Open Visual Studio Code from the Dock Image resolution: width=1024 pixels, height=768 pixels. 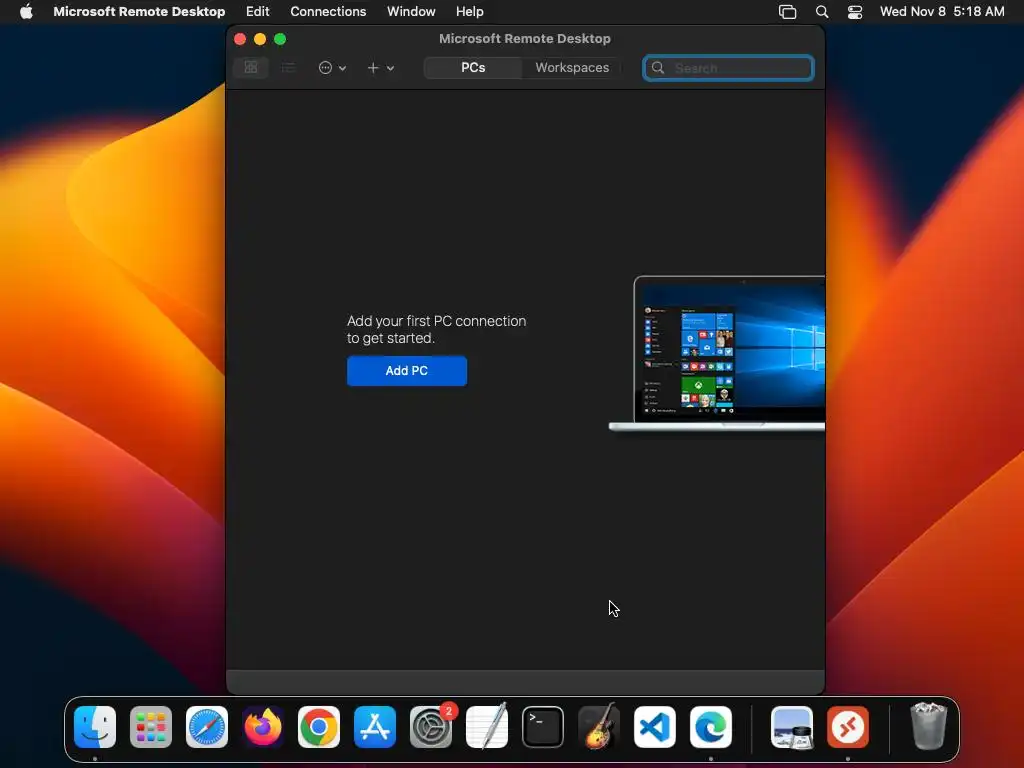pos(654,727)
